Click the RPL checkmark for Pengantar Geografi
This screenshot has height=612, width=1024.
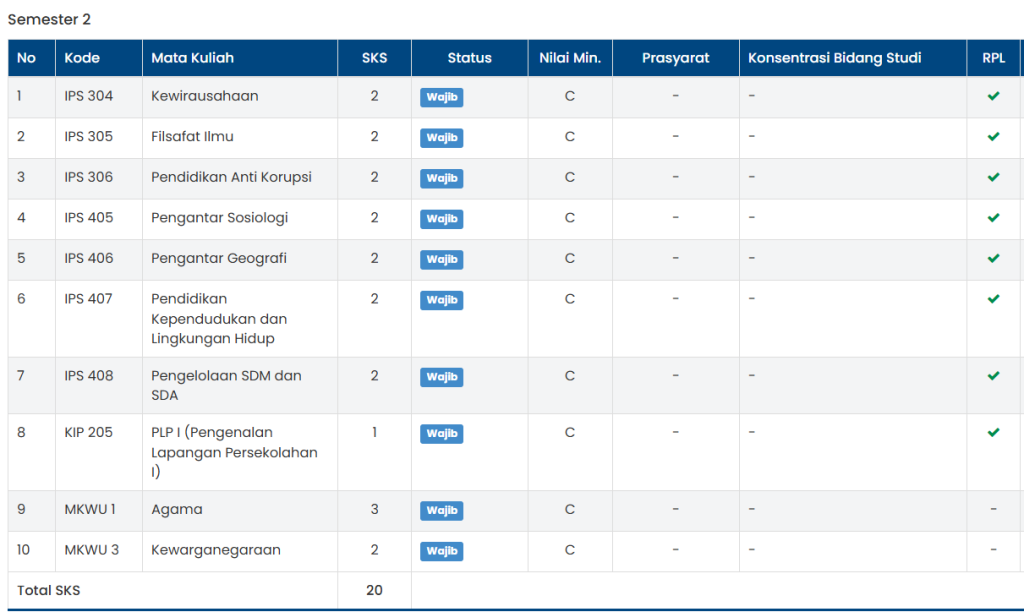(993, 258)
